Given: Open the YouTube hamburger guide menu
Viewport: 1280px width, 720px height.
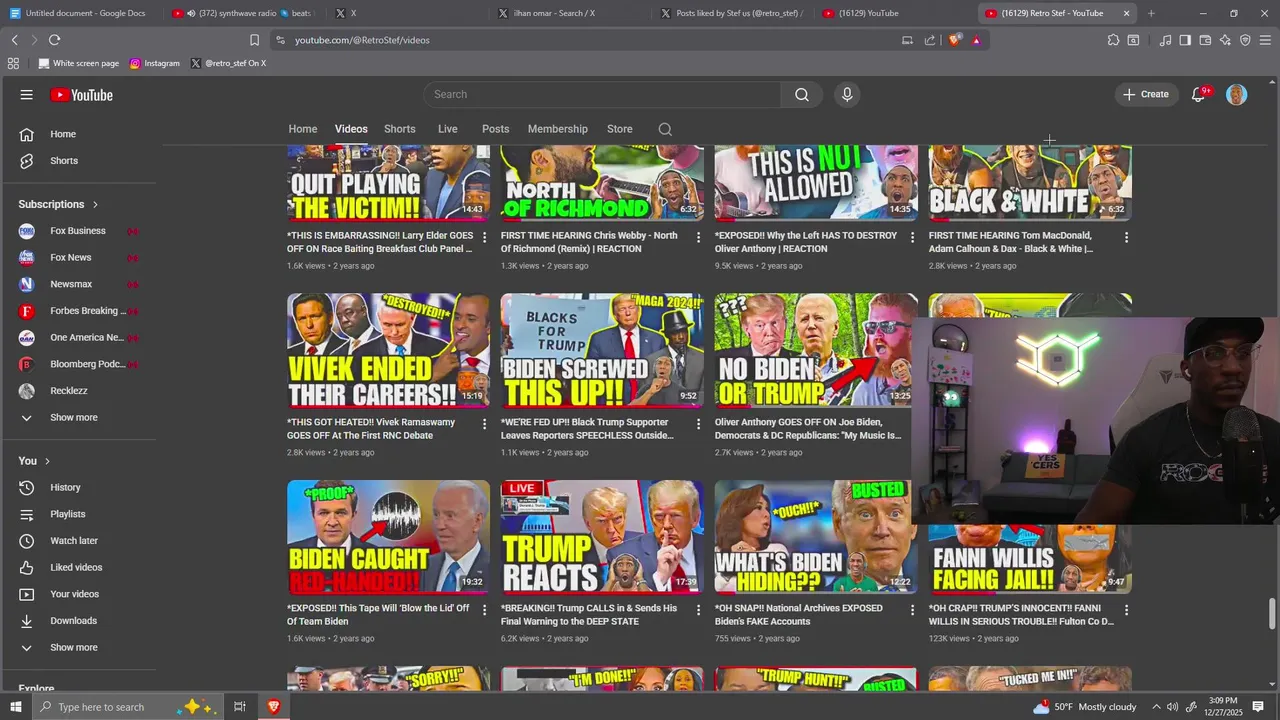Looking at the screenshot, I should [x=26, y=95].
